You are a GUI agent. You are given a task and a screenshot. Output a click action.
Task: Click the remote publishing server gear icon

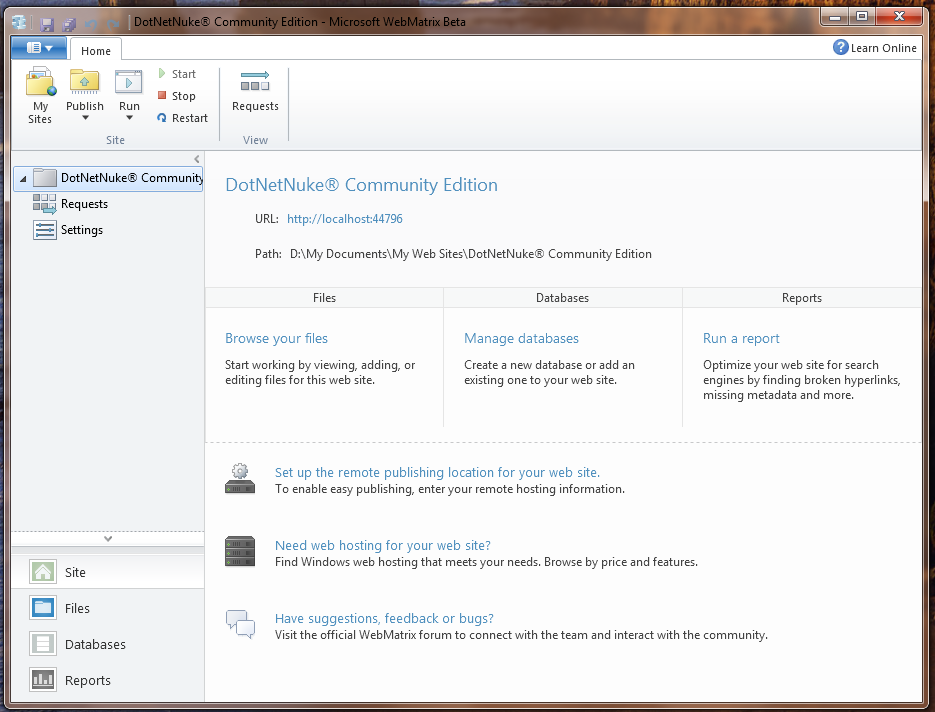(240, 478)
